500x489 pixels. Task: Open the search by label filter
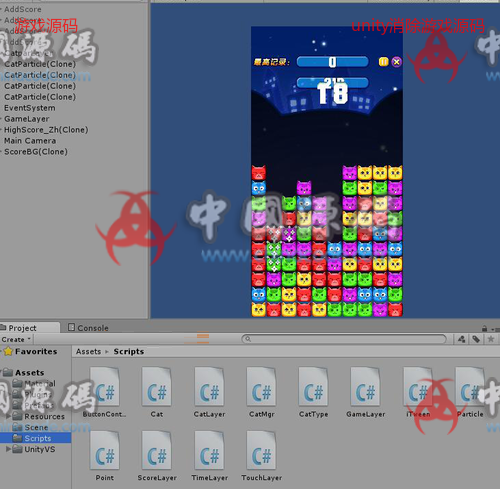coord(476,339)
